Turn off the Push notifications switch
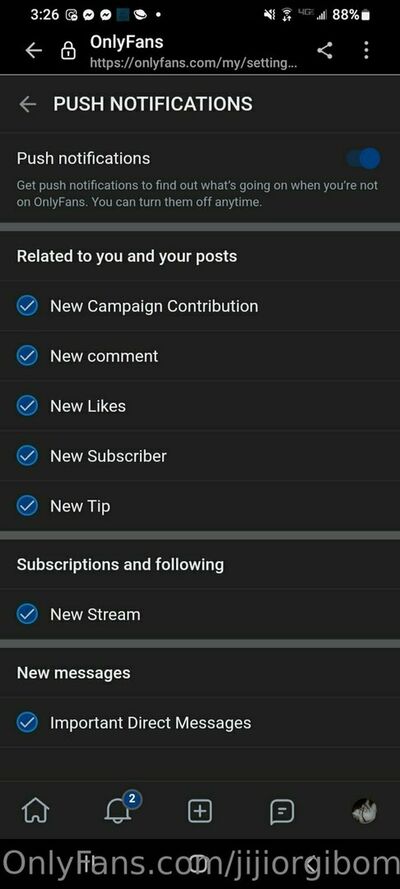The height and width of the screenshot is (889, 400). 364,159
